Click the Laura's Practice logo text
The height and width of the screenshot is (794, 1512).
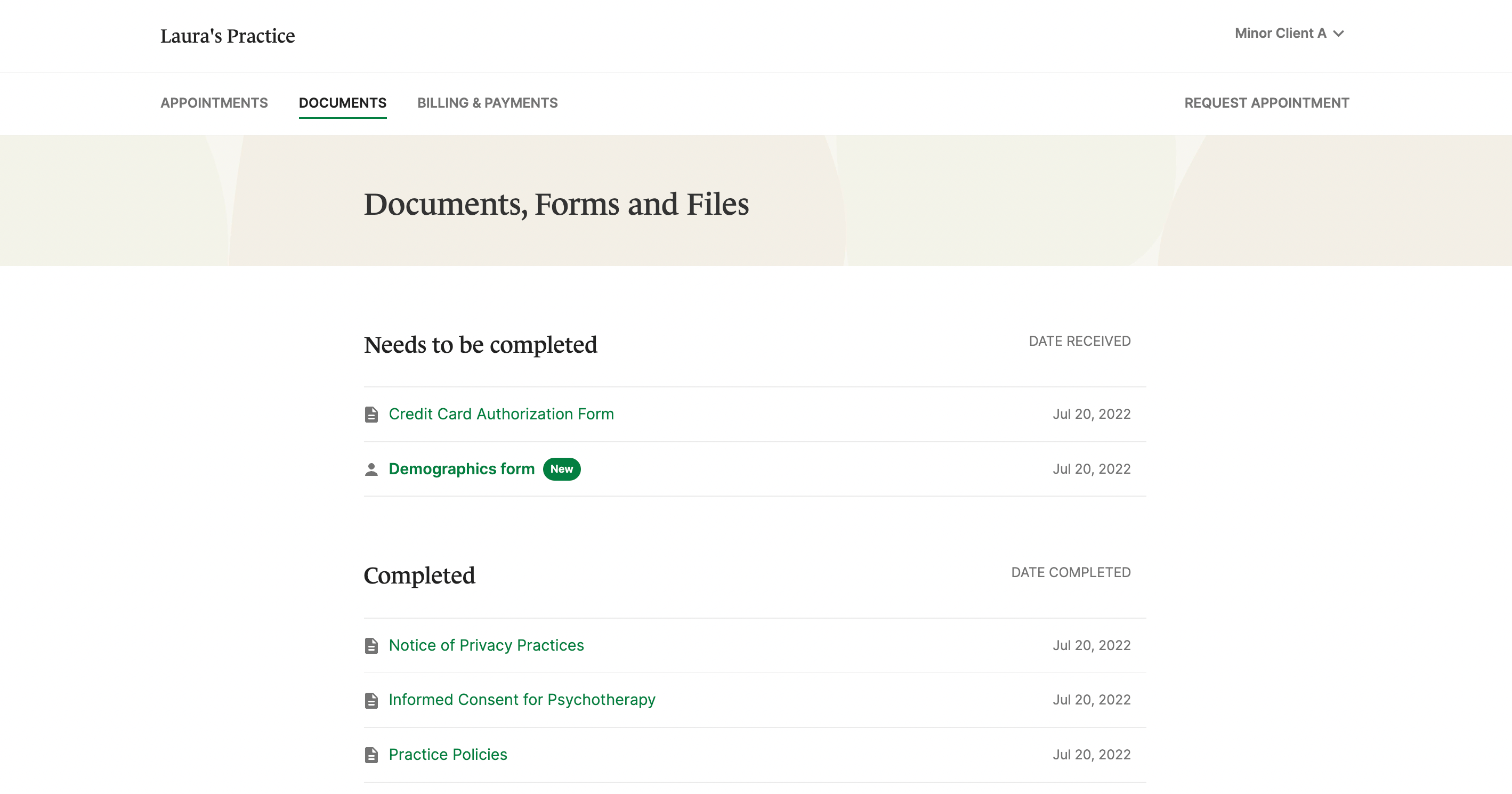pyautogui.click(x=228, y=36)
